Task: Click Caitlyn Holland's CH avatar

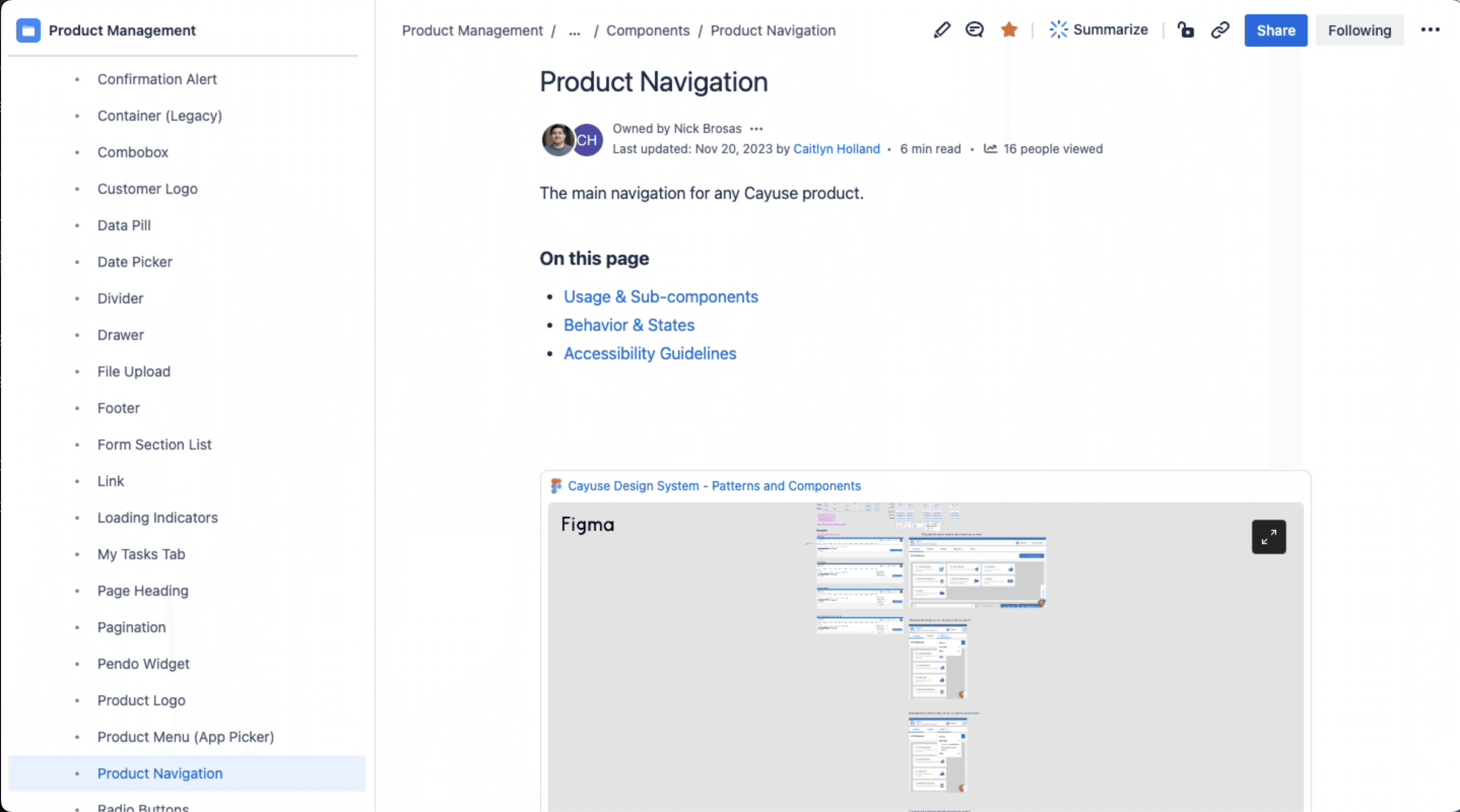Action: pyautogui.click(x=588, y=140)
